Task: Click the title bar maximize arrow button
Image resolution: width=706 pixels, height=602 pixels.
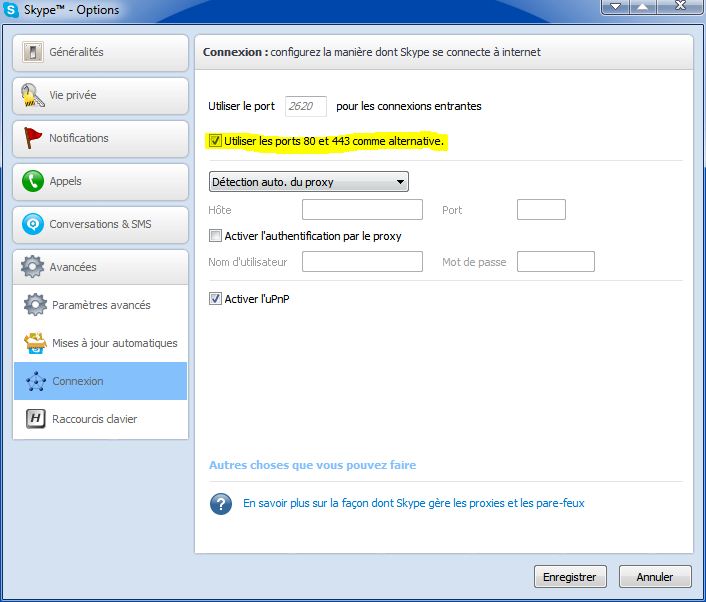Action: [643, 6]
